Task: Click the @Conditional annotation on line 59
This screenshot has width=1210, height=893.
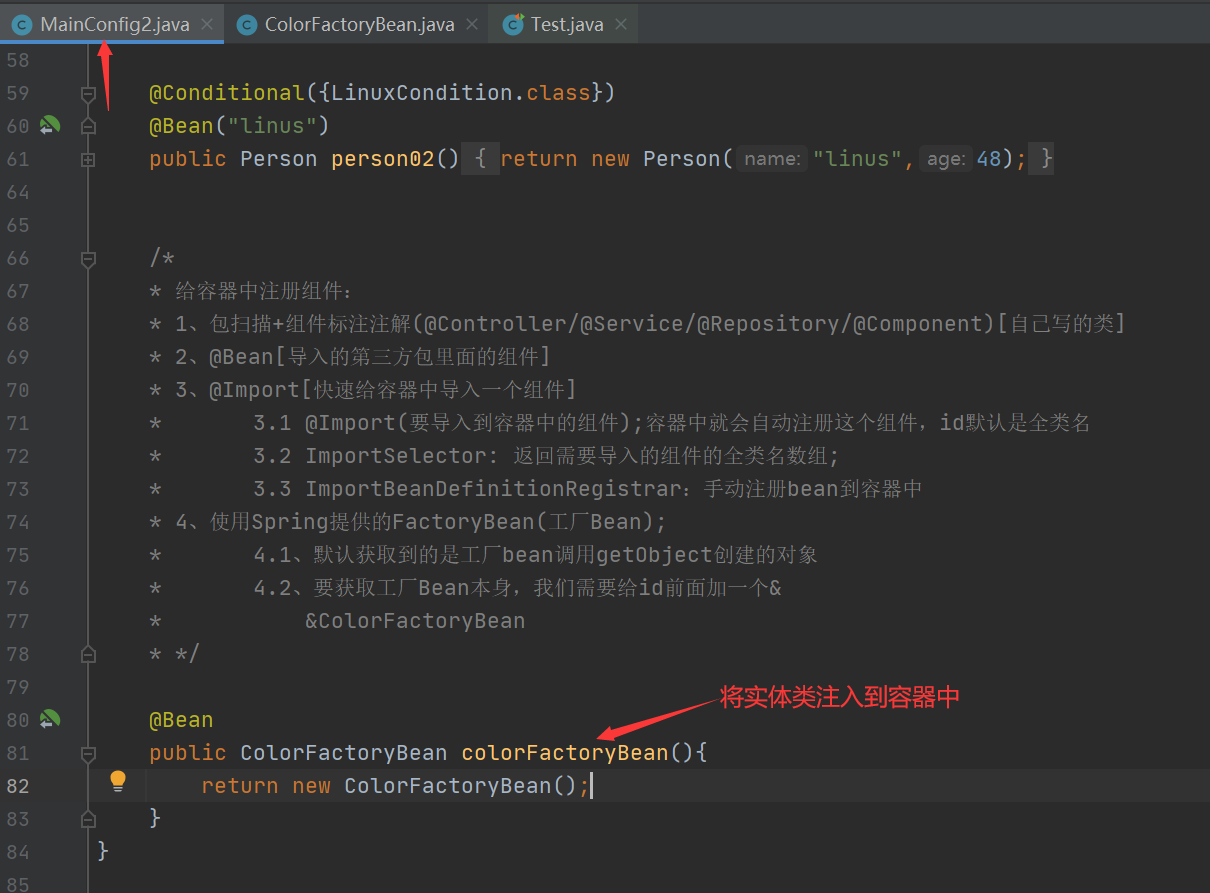Action: point(226,92)
